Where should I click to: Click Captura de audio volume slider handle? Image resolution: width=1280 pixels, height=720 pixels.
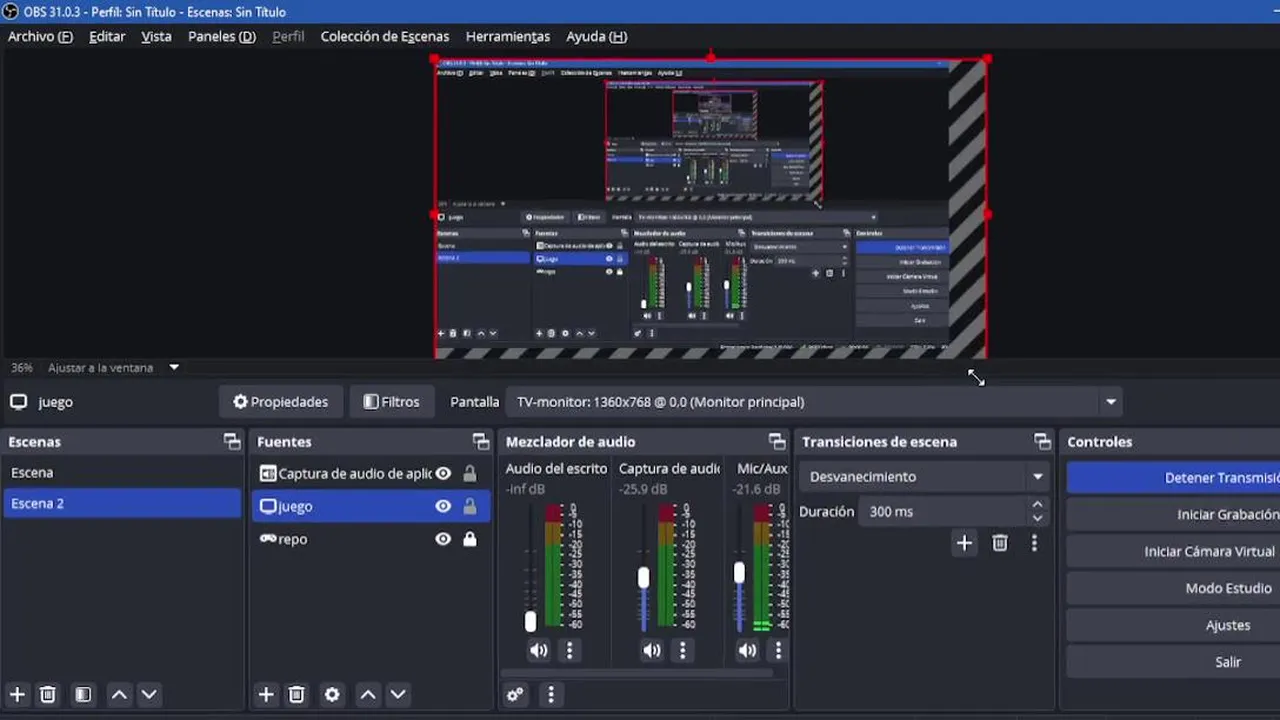pos(644,577)
